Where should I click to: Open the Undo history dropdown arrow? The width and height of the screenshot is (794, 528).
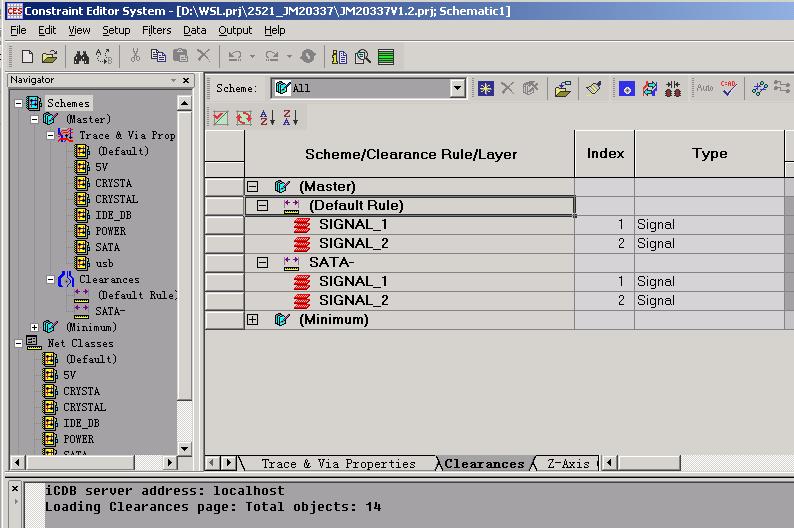pyautogui.click(x=252, y=56)
